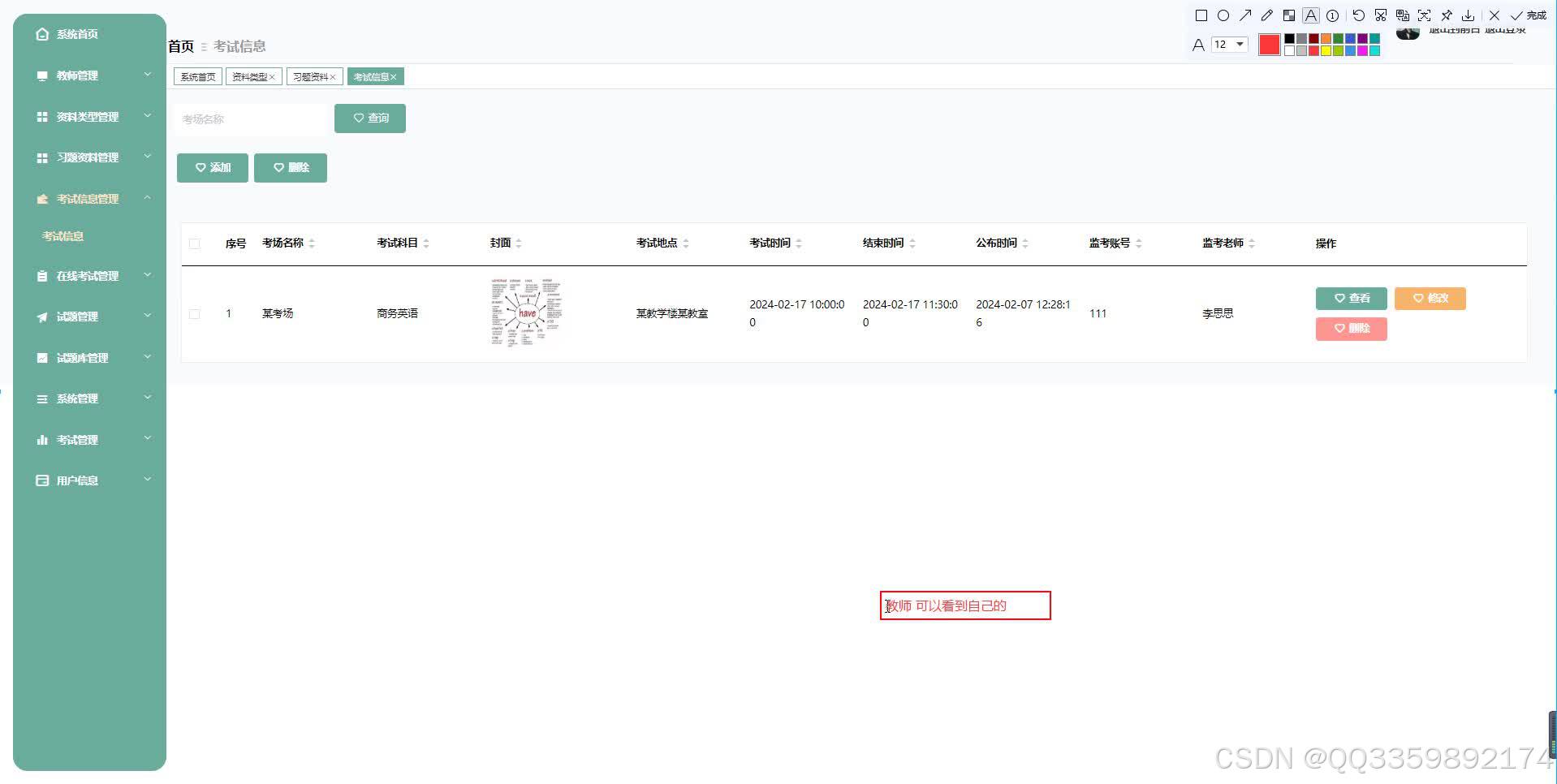Focus the 考场名称 search field
This screenshot has width=1557, height=784.
click(250, 119)
